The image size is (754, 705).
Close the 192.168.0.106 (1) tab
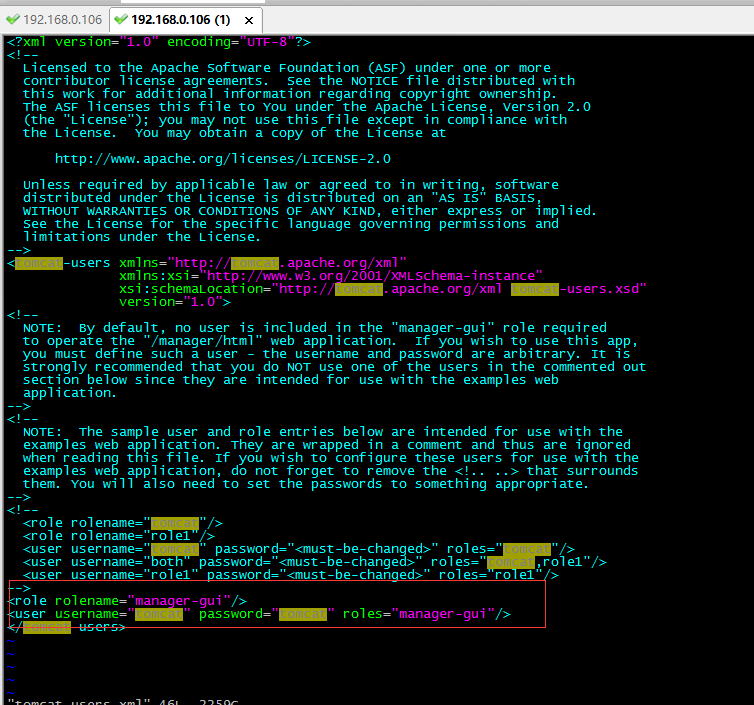[x=249, y=20]
